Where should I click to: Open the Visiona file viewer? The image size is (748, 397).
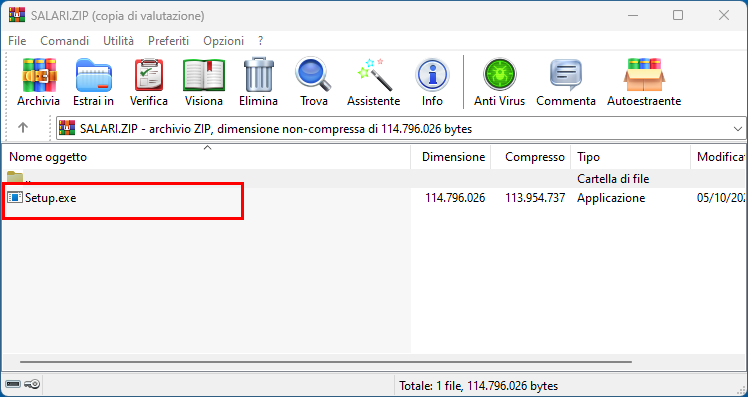coord(204,82)
